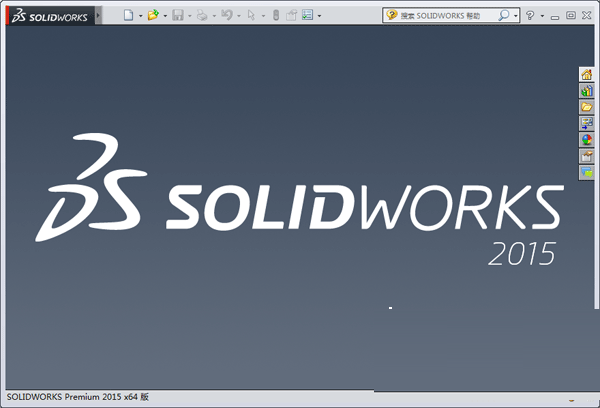Expand the Open file dropdown arrow
The image size is (600, 408).
click(x=165, y=16)
